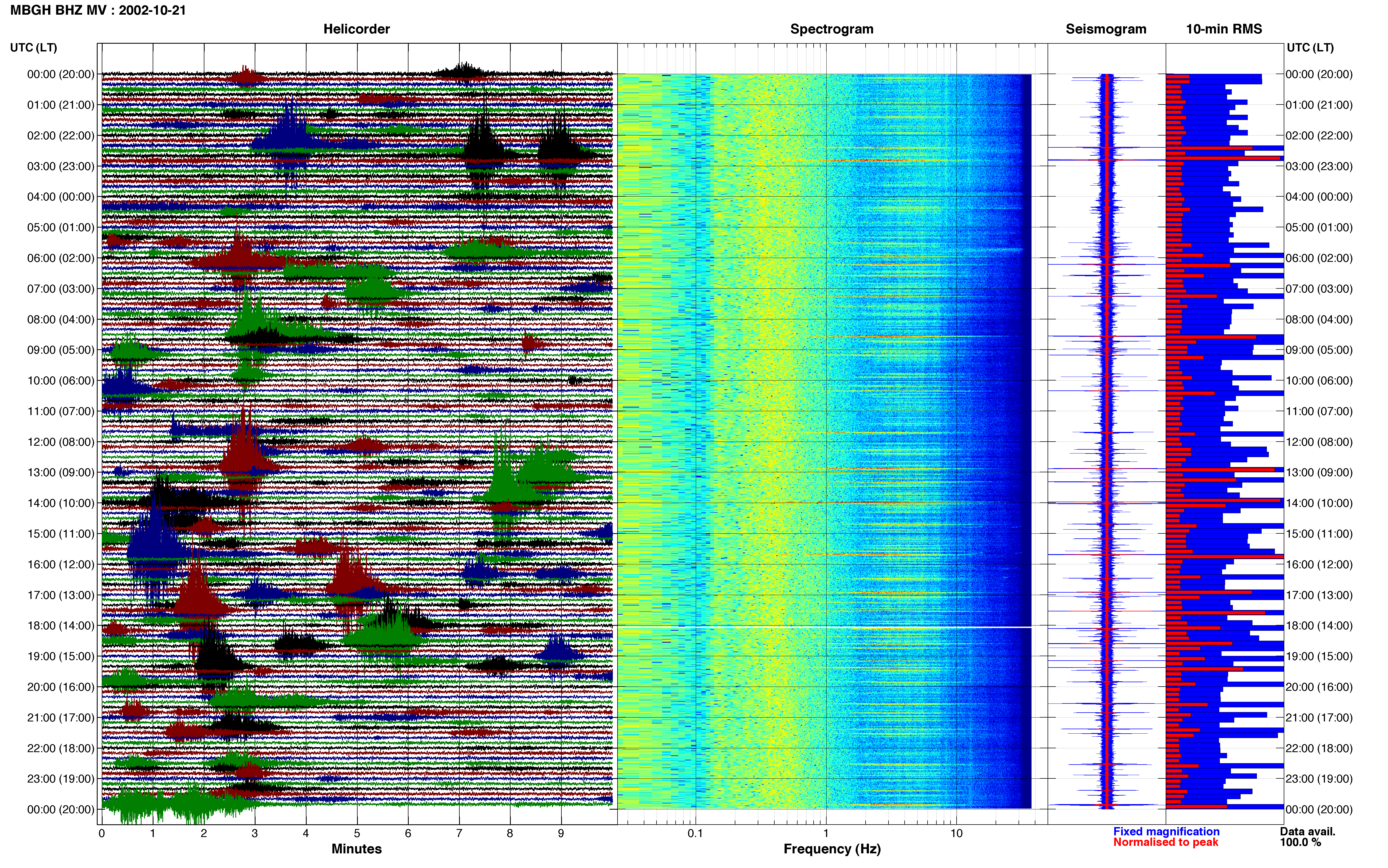Click left time label 06:00 (02:00)

(61, 258)
